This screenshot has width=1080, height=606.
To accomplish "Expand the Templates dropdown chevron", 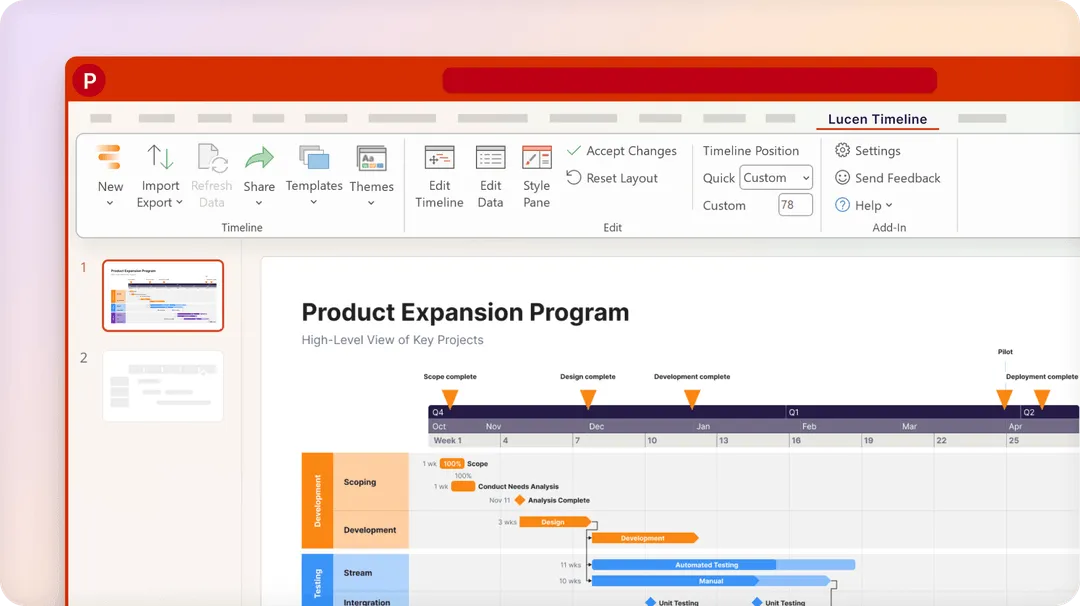I will 314,202.
